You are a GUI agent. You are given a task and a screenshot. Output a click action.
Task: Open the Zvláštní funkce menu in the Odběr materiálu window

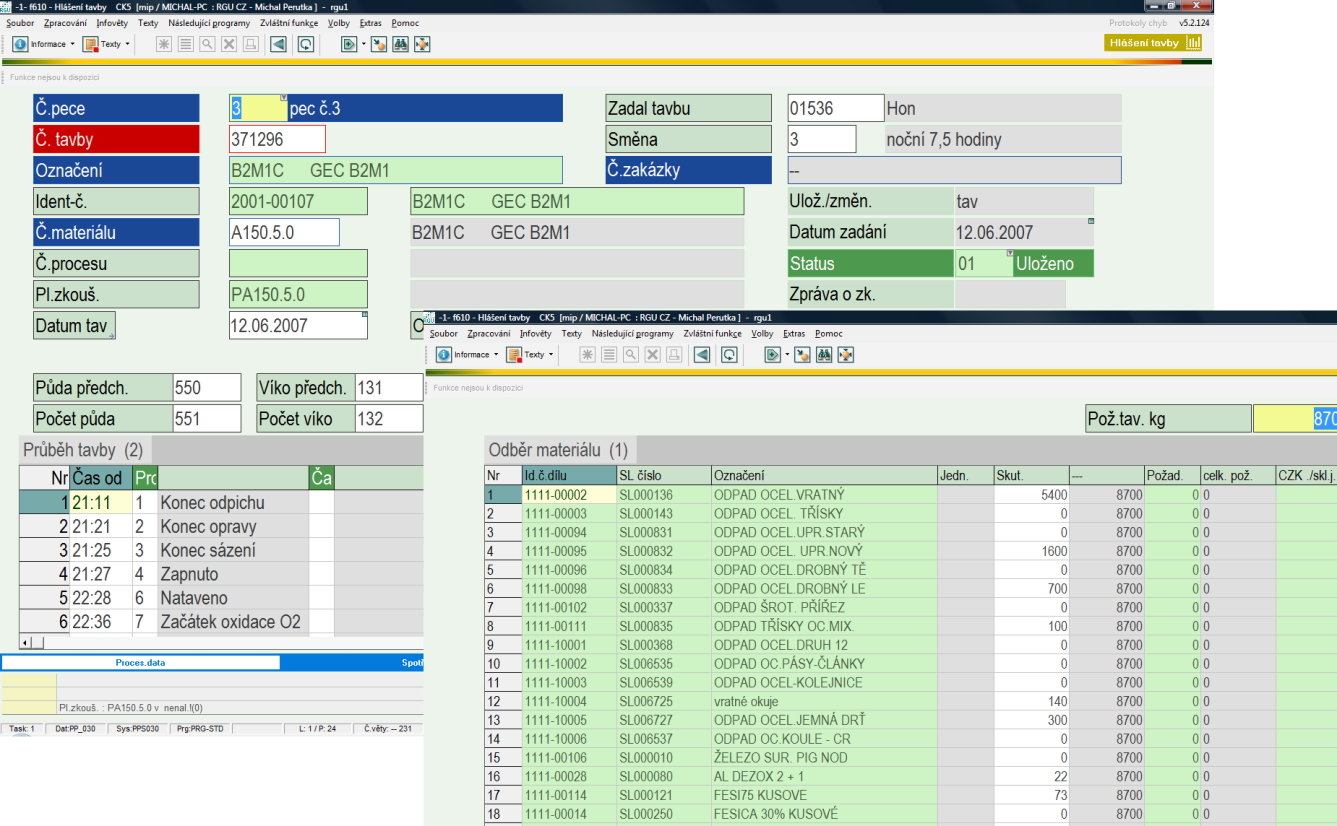[712, 333]
